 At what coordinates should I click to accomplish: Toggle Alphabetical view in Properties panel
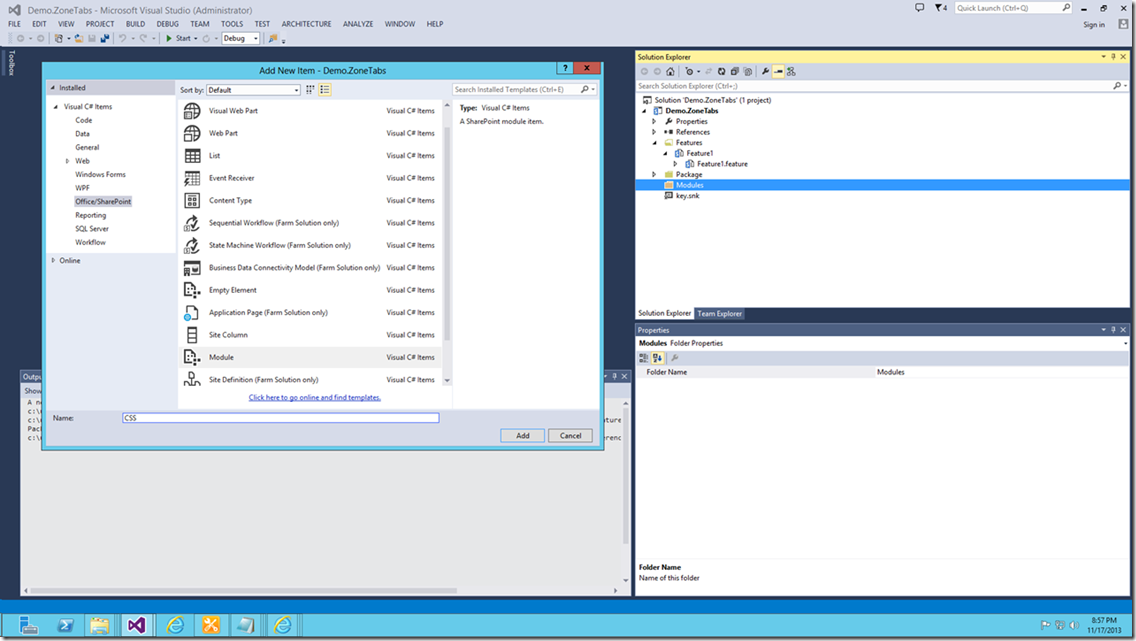tap(657, 358)
